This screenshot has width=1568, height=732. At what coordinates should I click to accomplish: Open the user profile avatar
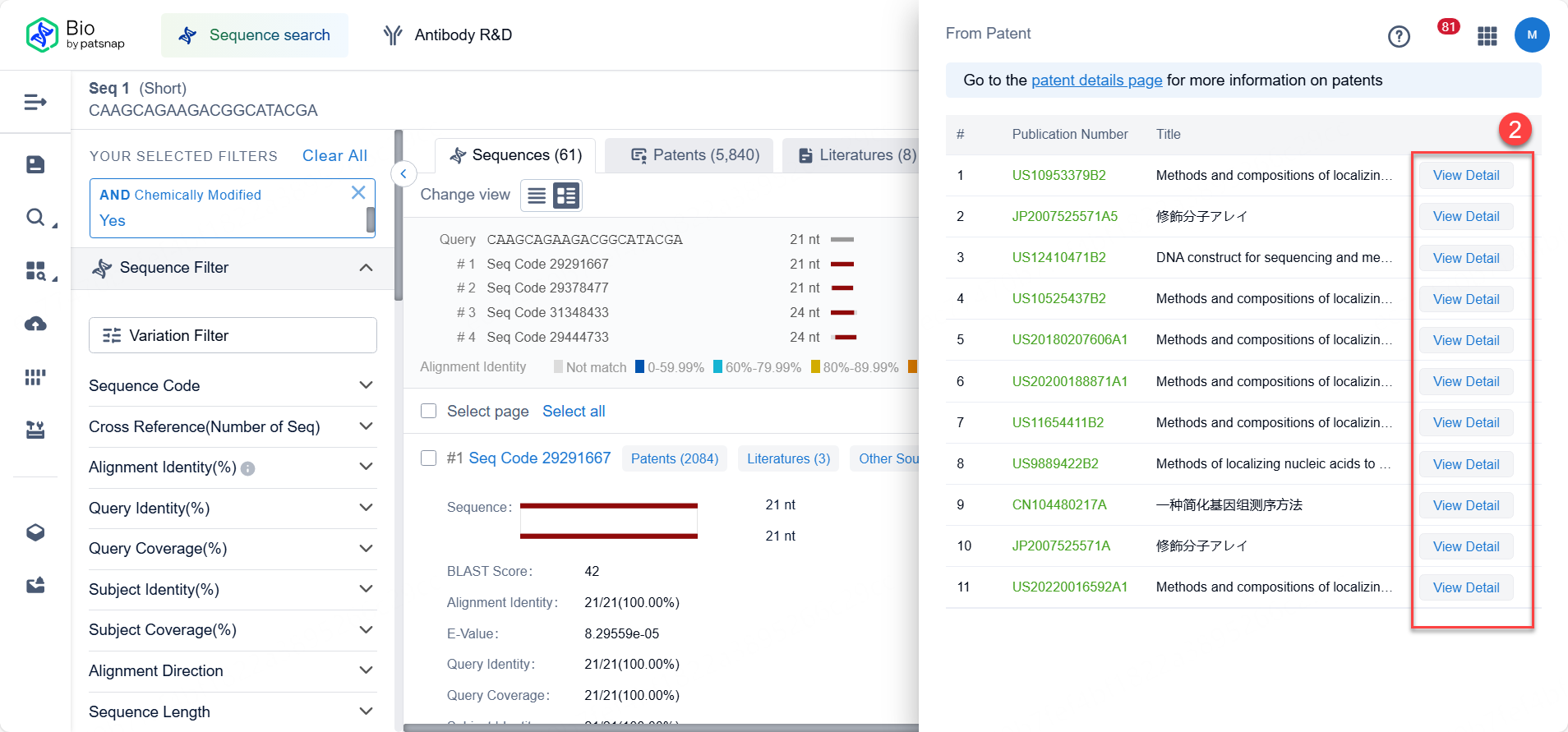pyautogui.click(x=1531, y=35)
